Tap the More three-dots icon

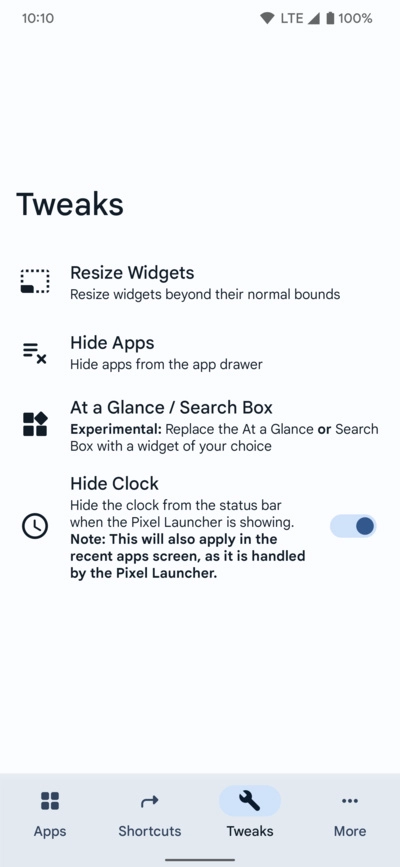pyautogui.click(x=350, y=801)
